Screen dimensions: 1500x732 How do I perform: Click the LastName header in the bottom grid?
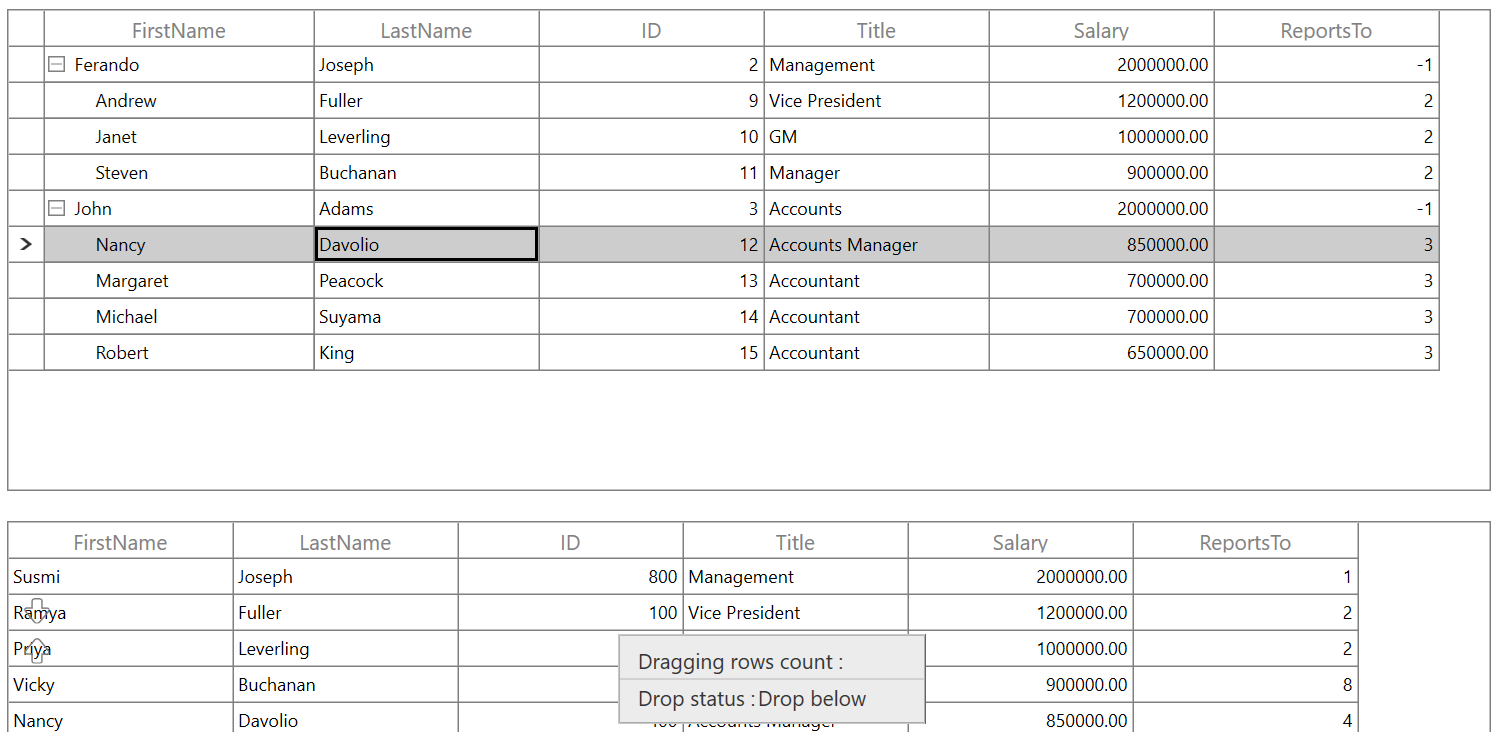click(x=346, y=542)
